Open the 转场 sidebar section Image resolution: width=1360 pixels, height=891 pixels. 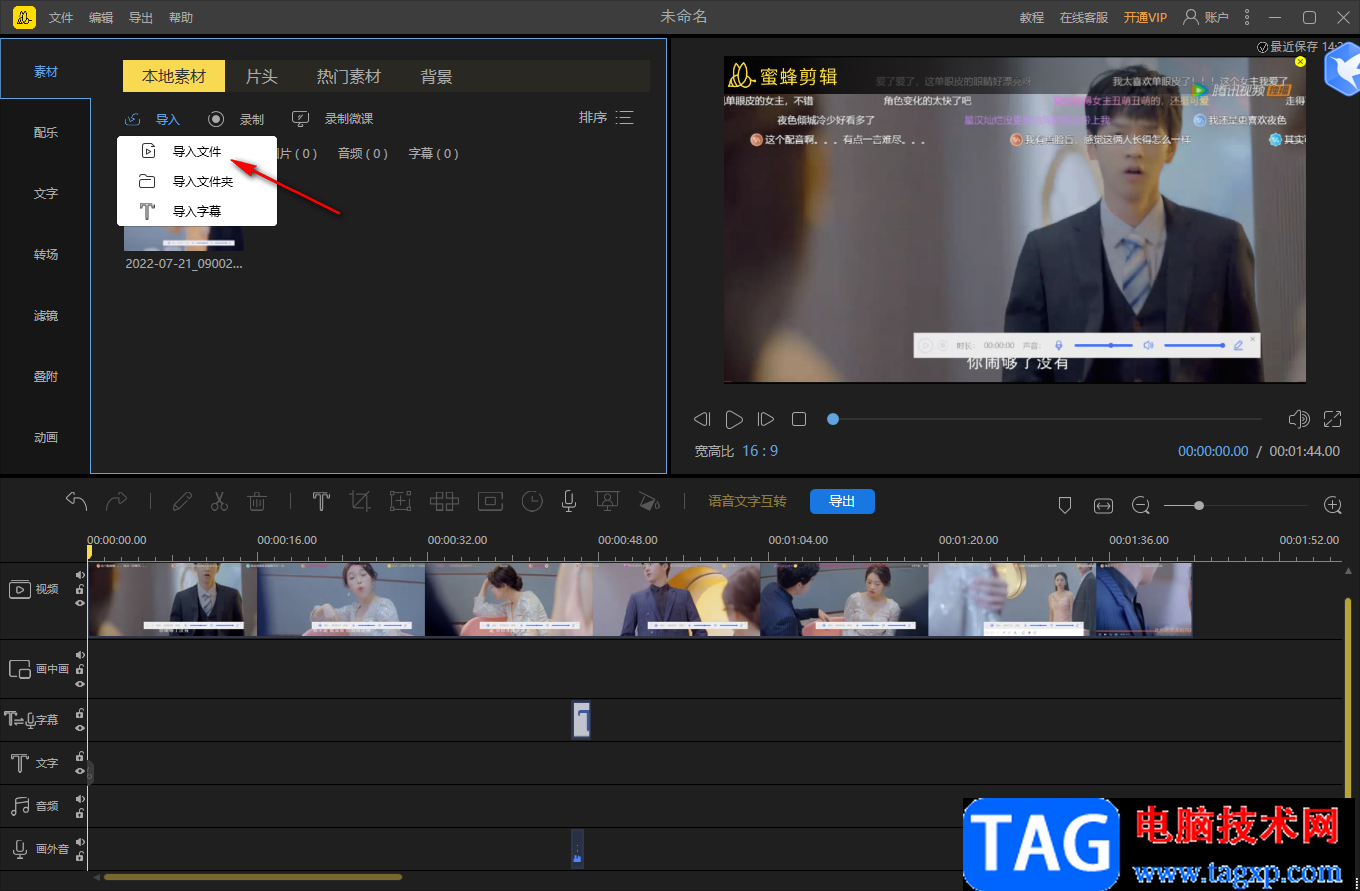(x=46, y=255)
